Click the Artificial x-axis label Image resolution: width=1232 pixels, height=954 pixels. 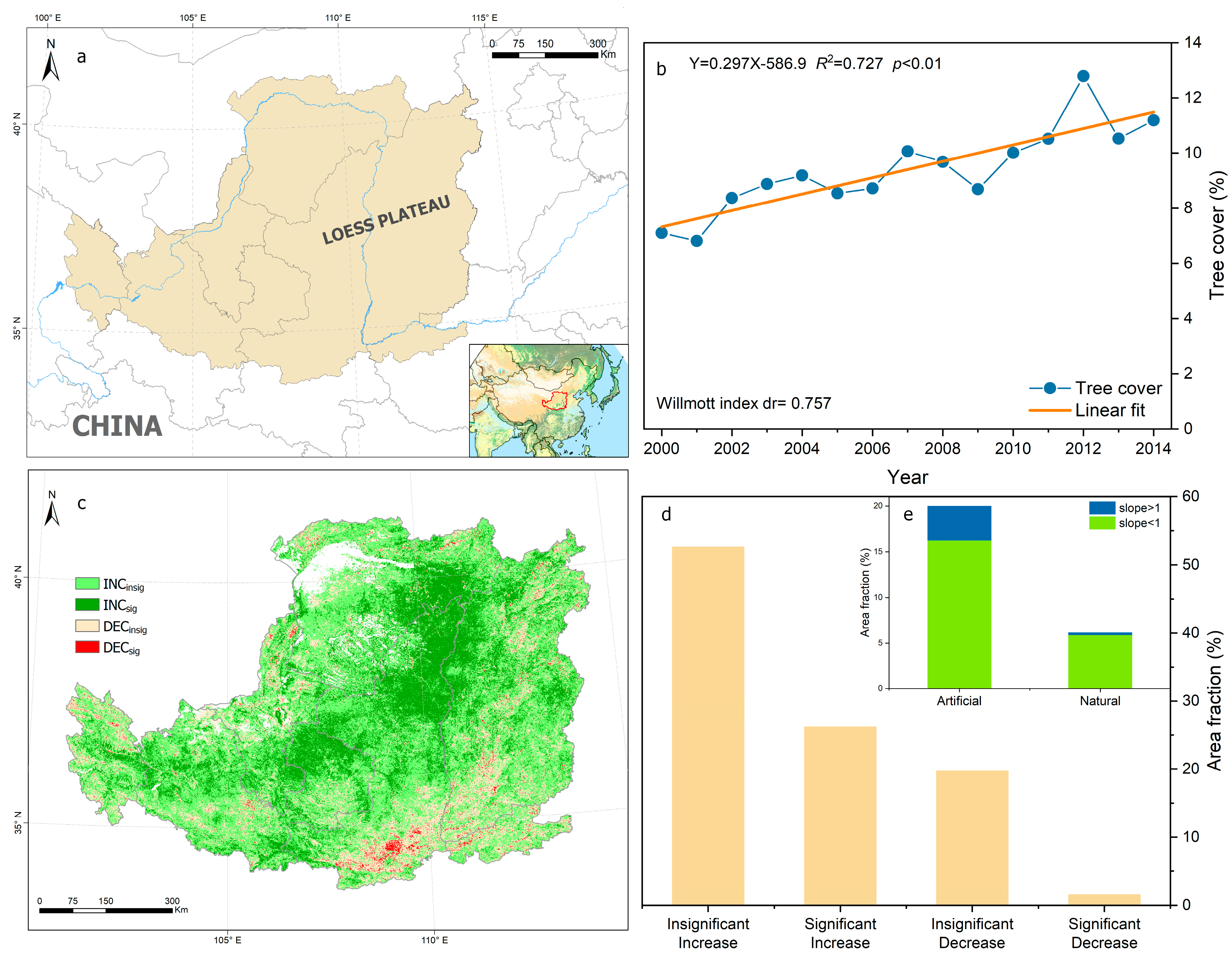959,701
